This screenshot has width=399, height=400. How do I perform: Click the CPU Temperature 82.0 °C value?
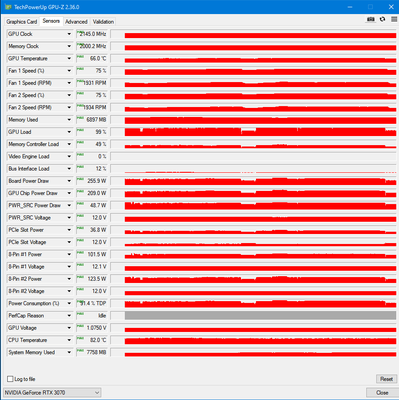click(92, 340)
